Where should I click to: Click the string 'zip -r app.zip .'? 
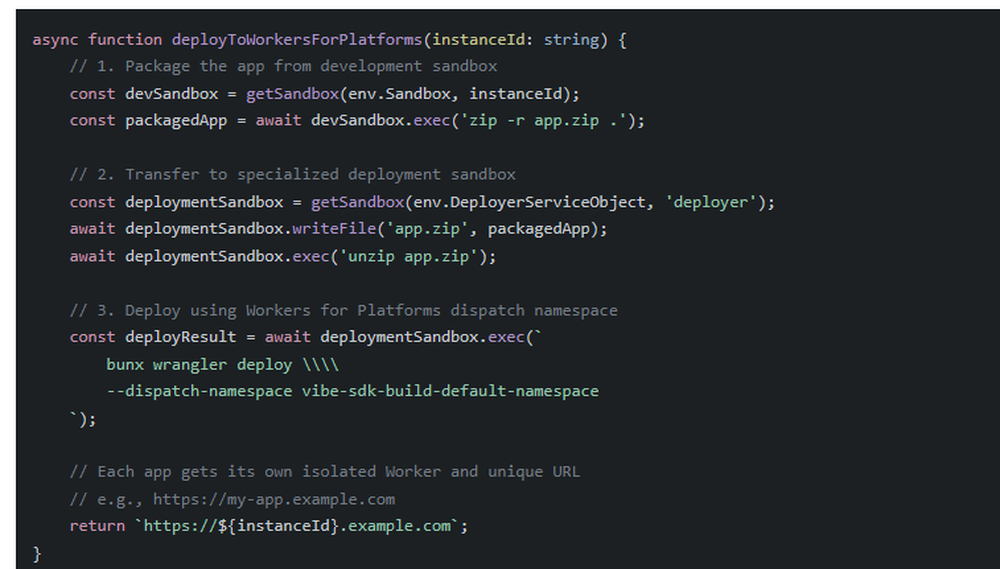click(x=543, y=121)
